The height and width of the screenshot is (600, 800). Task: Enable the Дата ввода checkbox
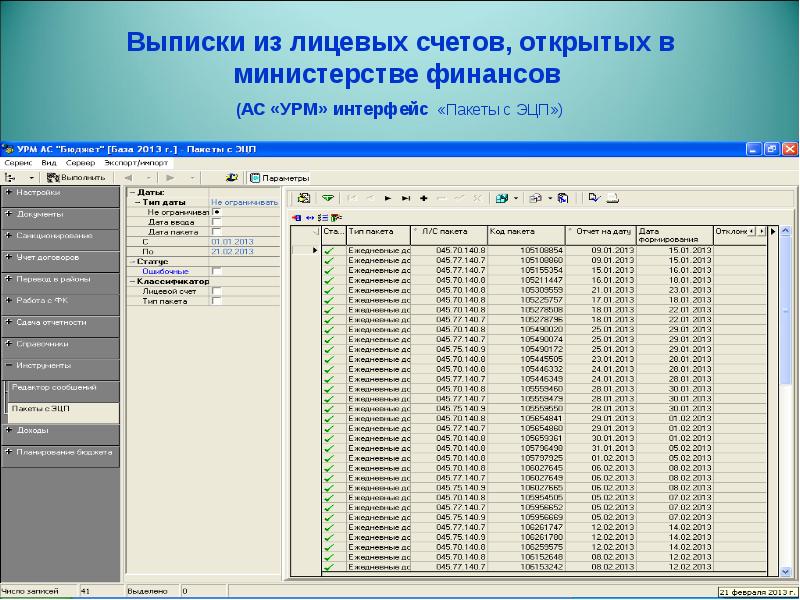[217, 222]
